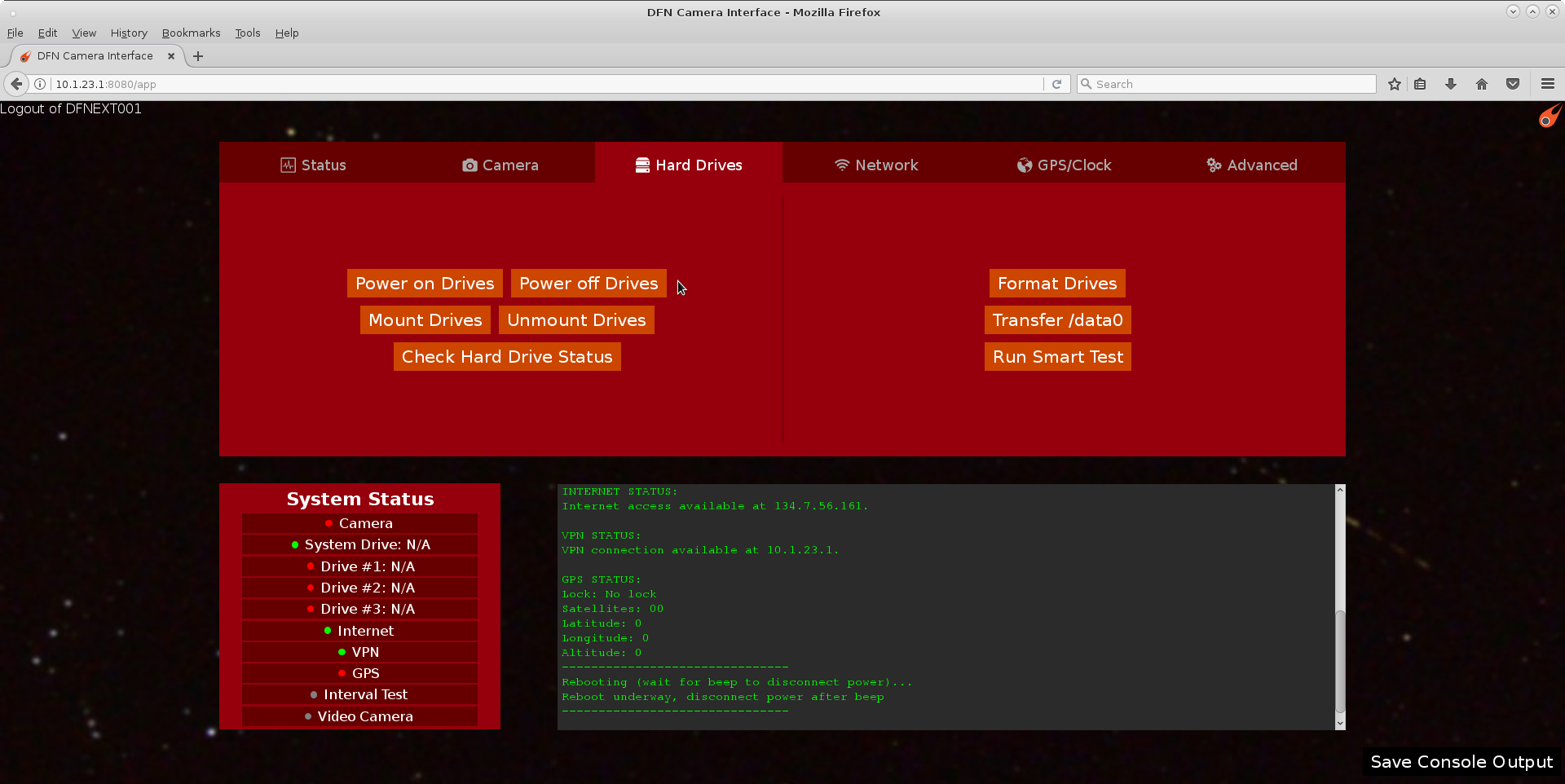Open the Bookmarks menu
Viewport: 1565px width, 784px height.
[x=191, y=33]
